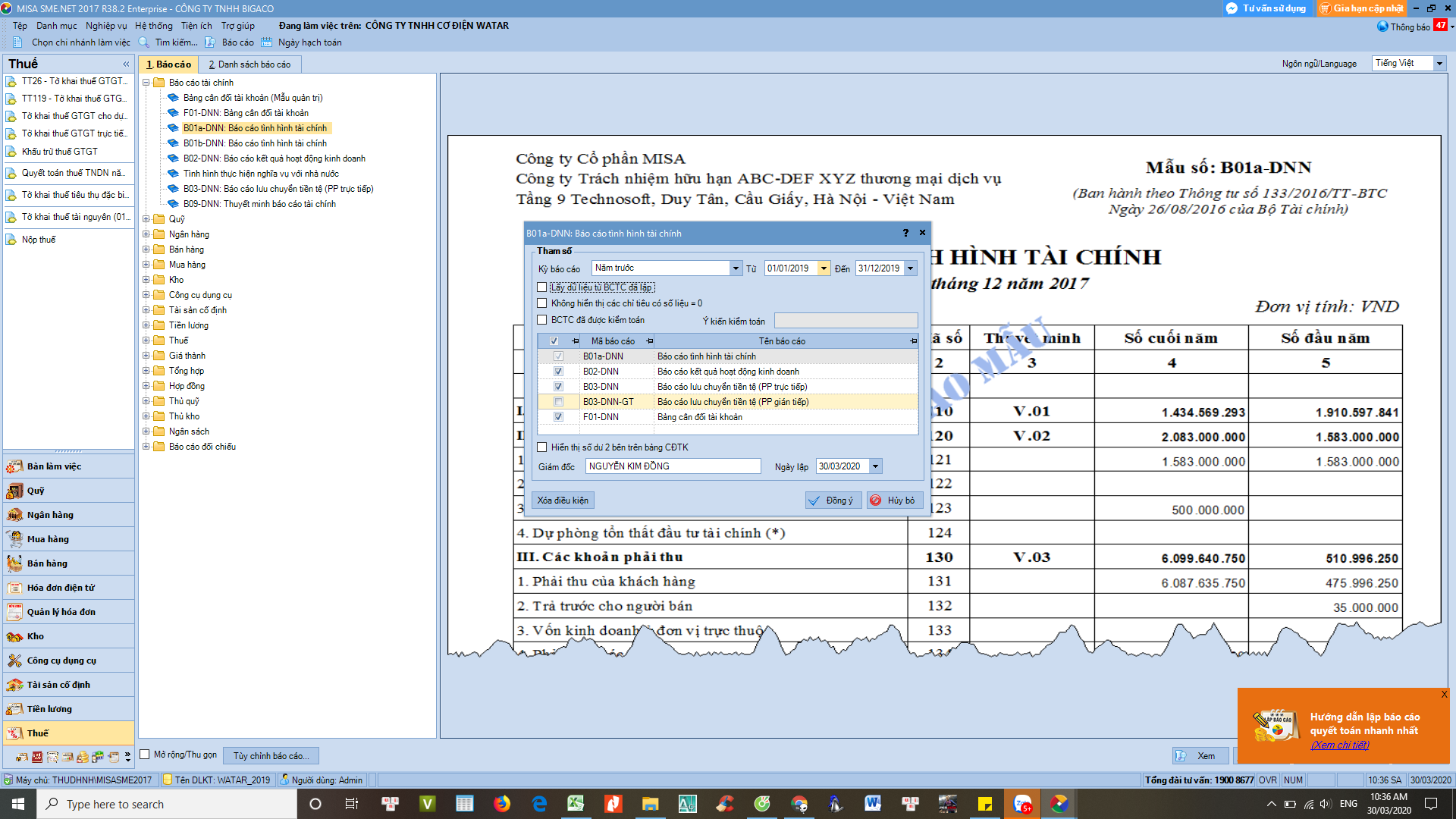Check the B03-DNN-GT report row checkbox

[x=558, y=402]
